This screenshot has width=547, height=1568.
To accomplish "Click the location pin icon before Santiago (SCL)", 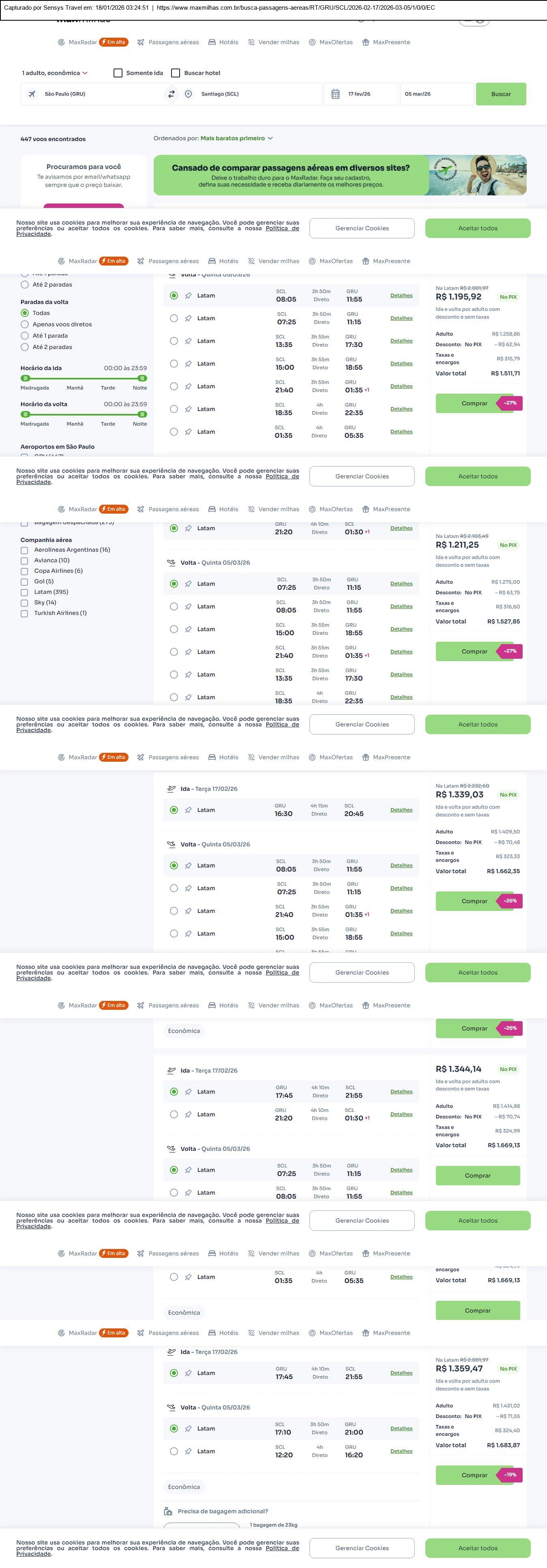I will (189, 94).
